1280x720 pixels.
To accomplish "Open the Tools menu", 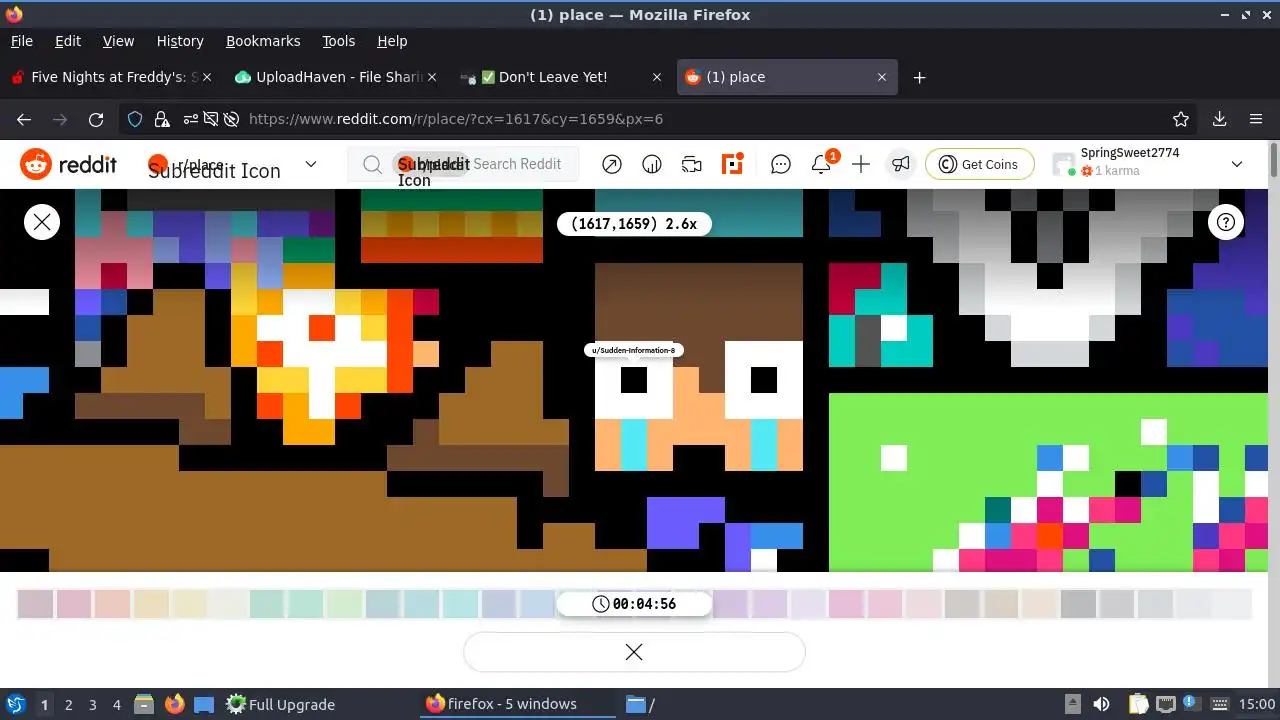I will click(x=338, y=41).
